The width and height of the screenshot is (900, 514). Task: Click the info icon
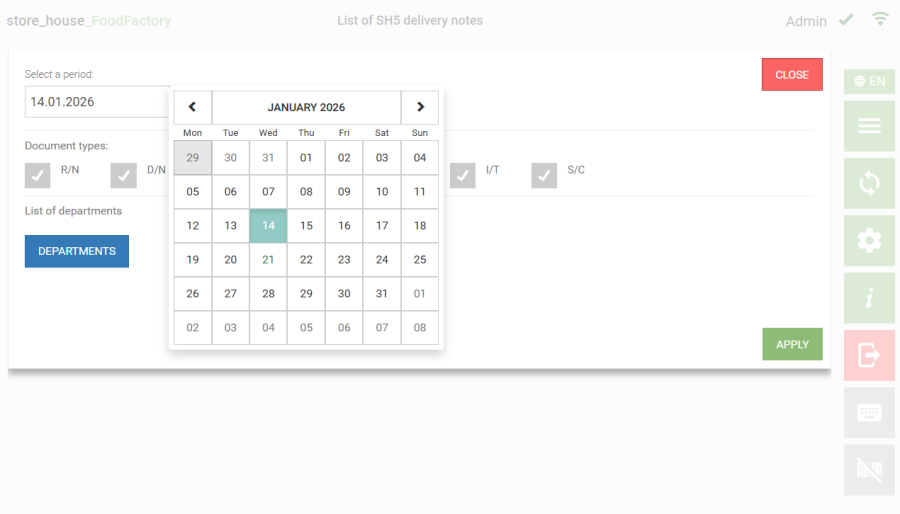(x=869, y=298)
